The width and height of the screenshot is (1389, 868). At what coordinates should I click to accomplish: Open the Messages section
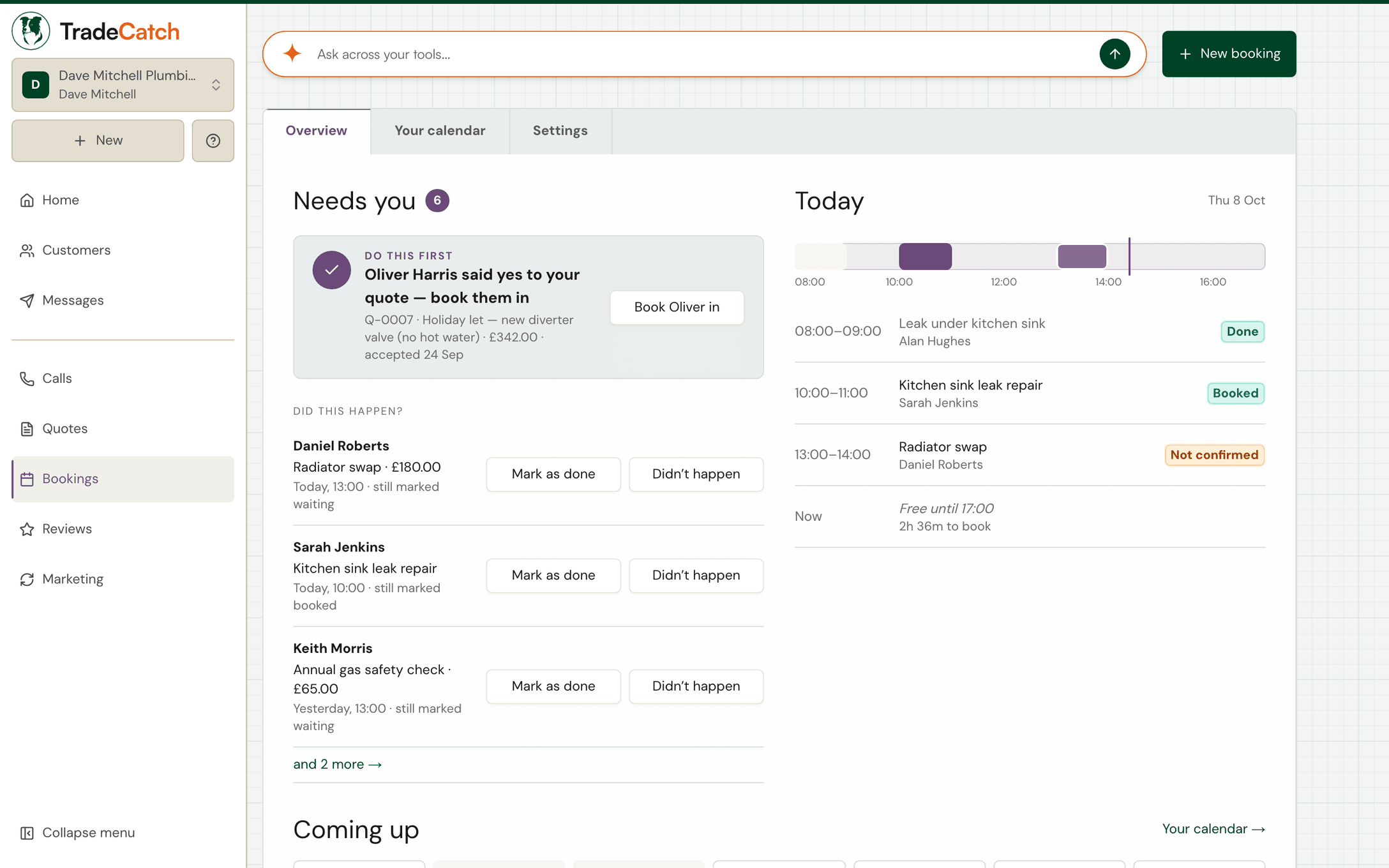coord(123,301)
